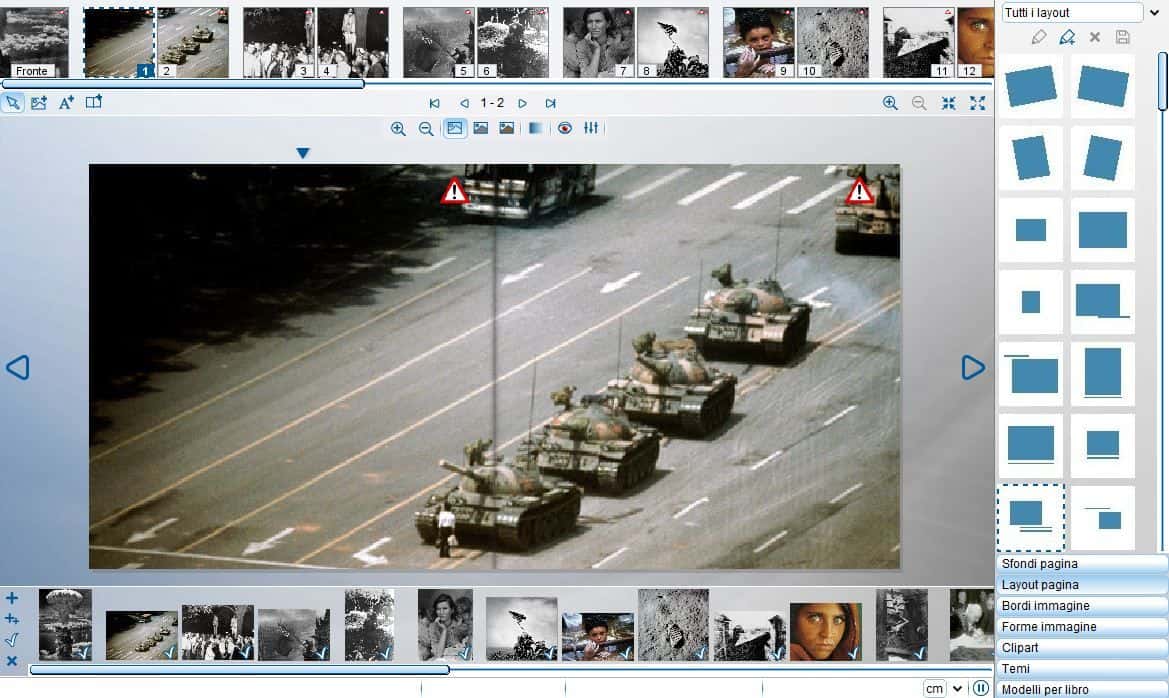1169x698 pixels.
Task: Zoom into the image with image toolbar magnifier
Action: [398, 129]
